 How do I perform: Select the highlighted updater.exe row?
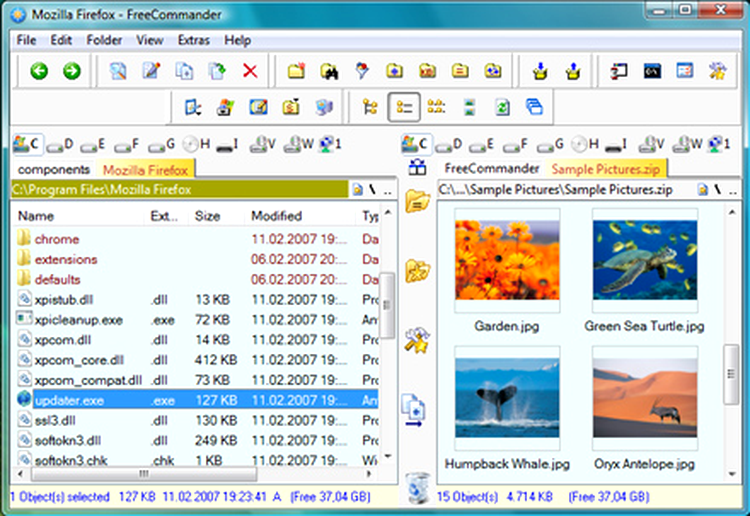point(195,400)
